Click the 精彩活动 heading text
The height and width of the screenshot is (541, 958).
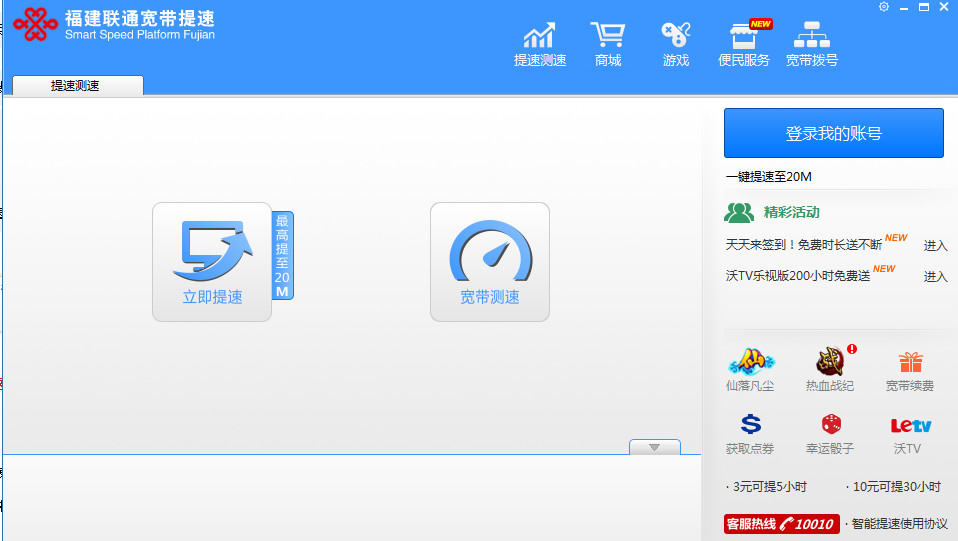pos(791,213)
